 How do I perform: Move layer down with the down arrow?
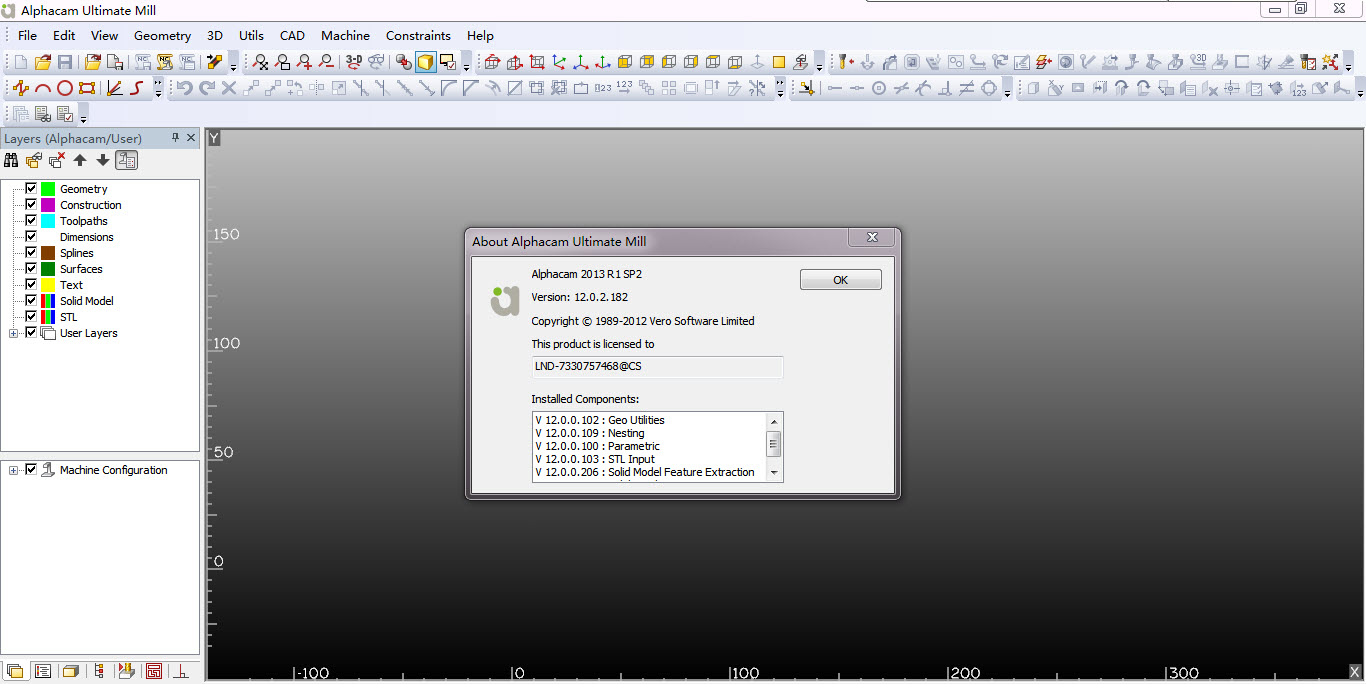click(x=102, y=160)
